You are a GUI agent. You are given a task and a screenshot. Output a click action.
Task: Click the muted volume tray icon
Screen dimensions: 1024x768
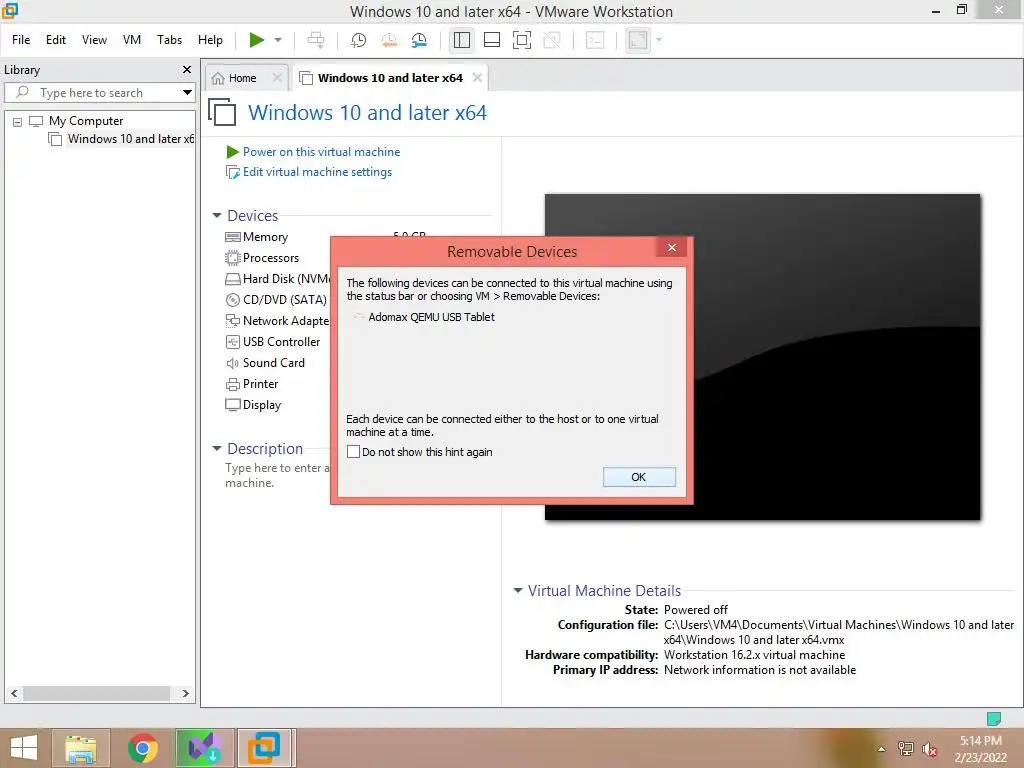pos(930,749)
